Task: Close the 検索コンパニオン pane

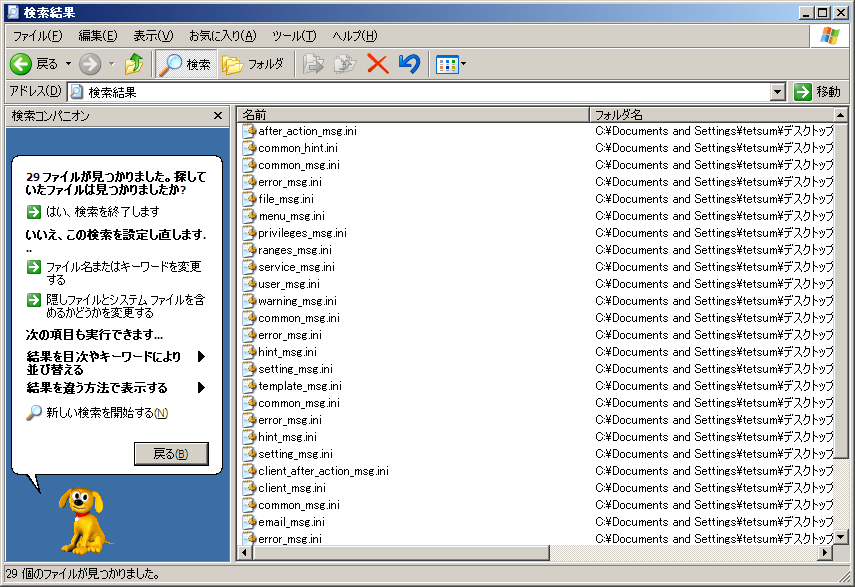Action: pyautogui.click(x=218, y=116)
